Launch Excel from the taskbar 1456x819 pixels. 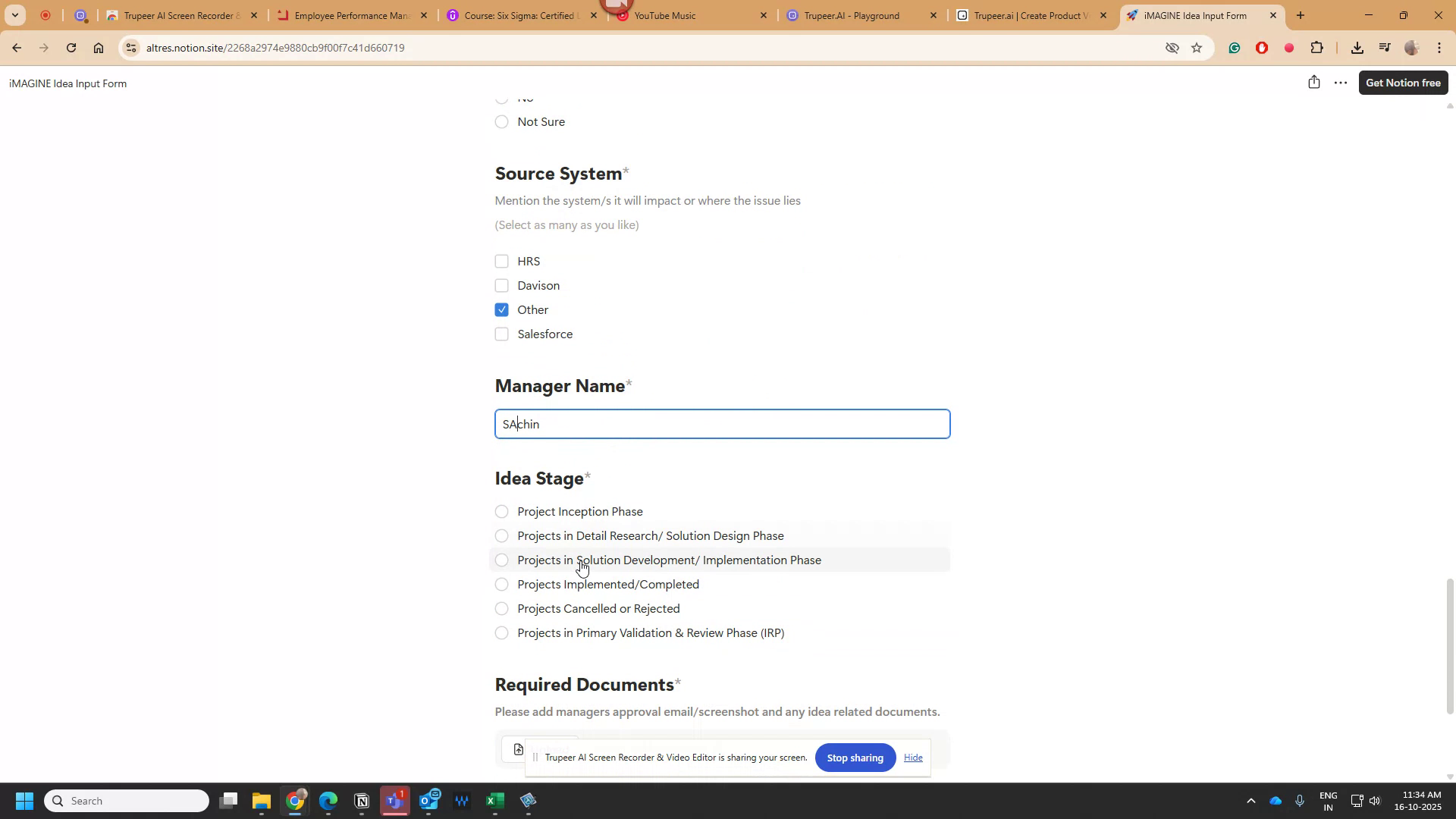(x=495, y=800)
